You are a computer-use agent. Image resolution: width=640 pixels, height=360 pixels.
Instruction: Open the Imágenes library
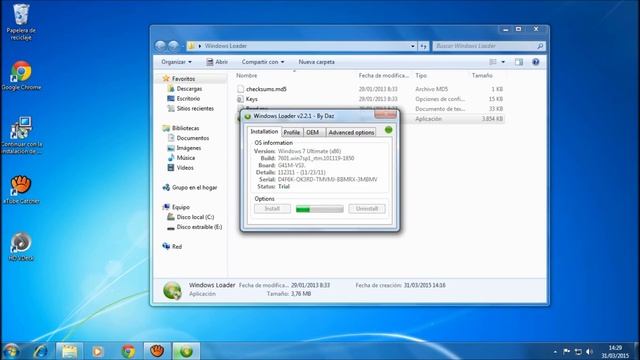coord(184,148)
